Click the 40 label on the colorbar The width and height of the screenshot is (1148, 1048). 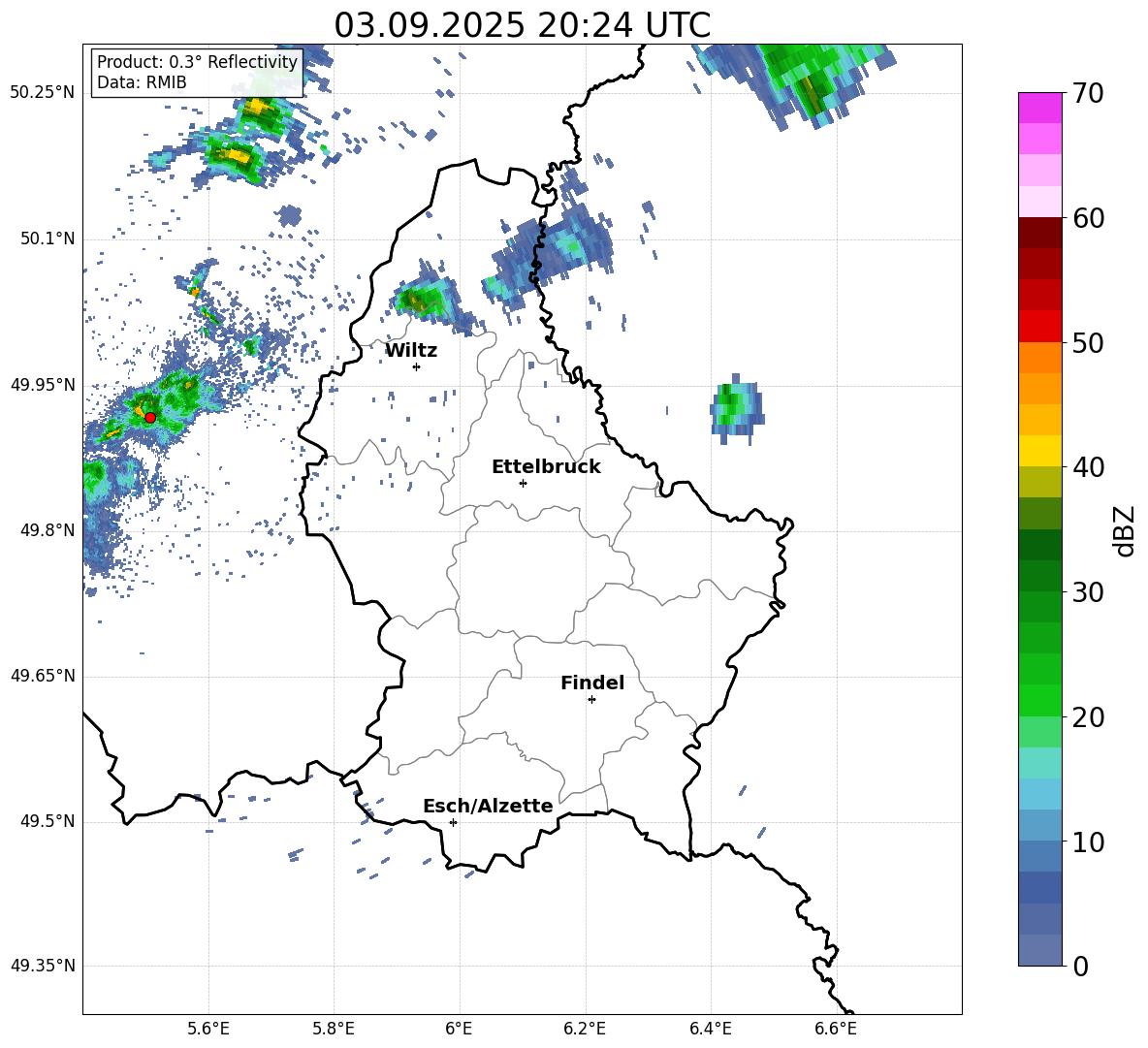[1087, 467]
